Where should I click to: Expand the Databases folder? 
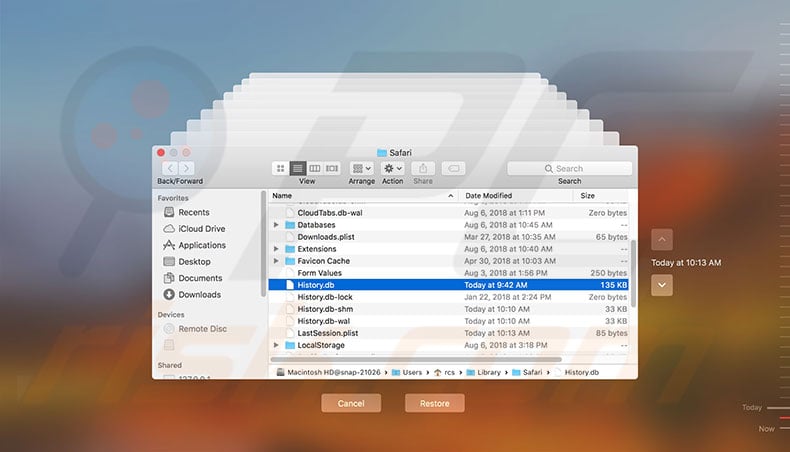coord(276,225)
